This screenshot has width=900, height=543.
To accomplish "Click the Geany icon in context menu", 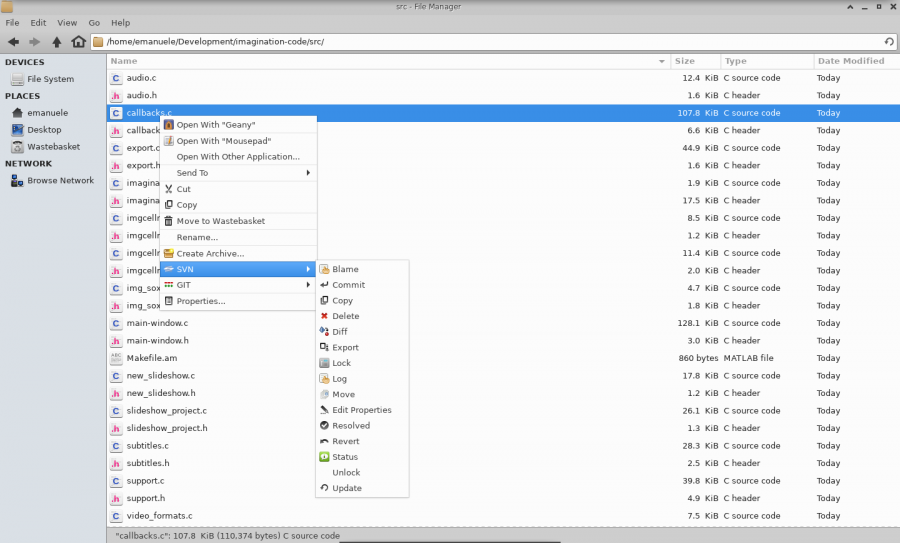I will (x=169, y=125).
